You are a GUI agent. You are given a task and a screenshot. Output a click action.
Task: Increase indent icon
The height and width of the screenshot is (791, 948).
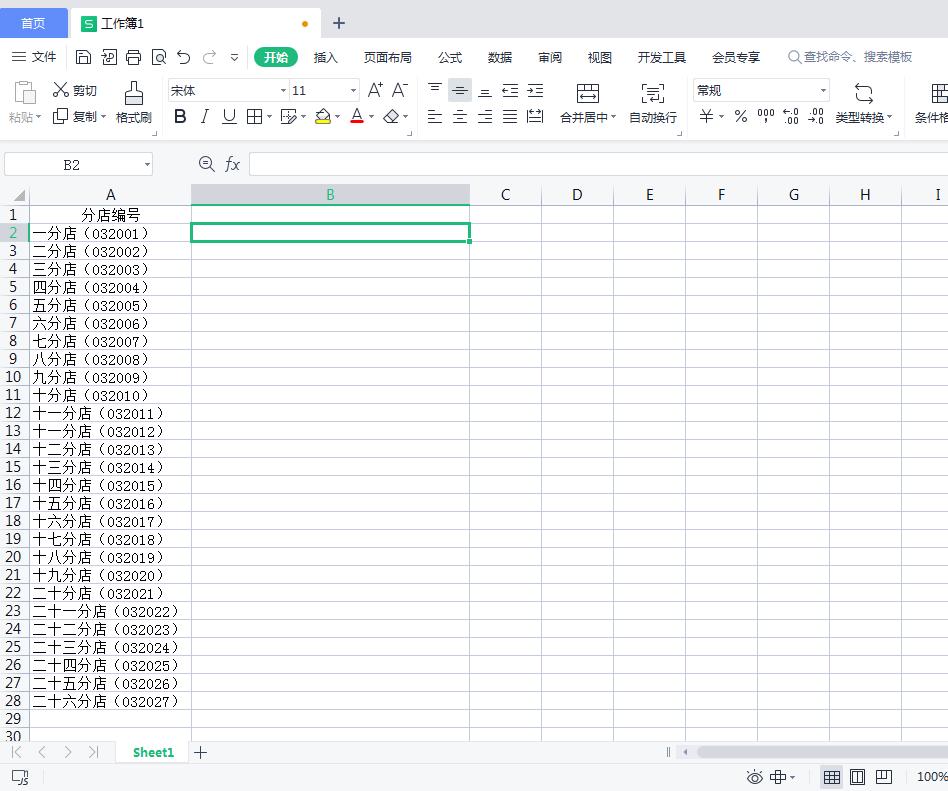click(535, 91)
